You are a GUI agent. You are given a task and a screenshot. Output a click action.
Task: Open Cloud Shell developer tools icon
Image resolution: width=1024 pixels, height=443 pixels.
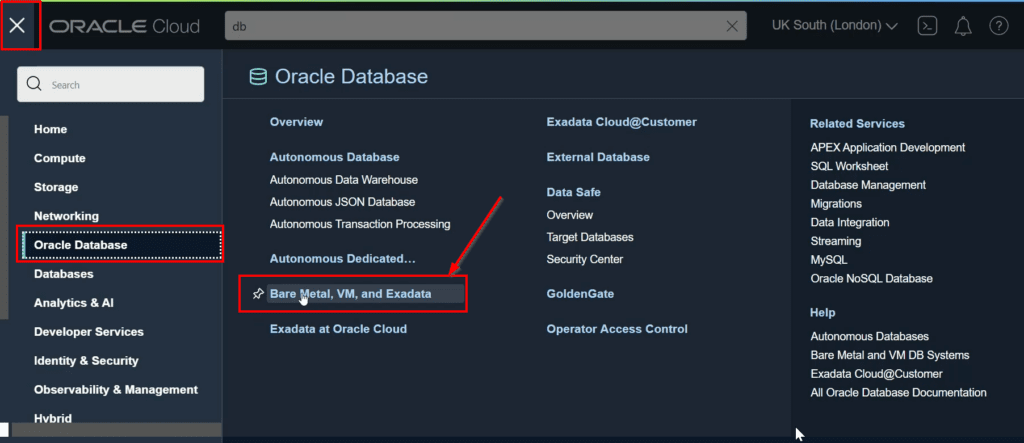click(927, 25)
